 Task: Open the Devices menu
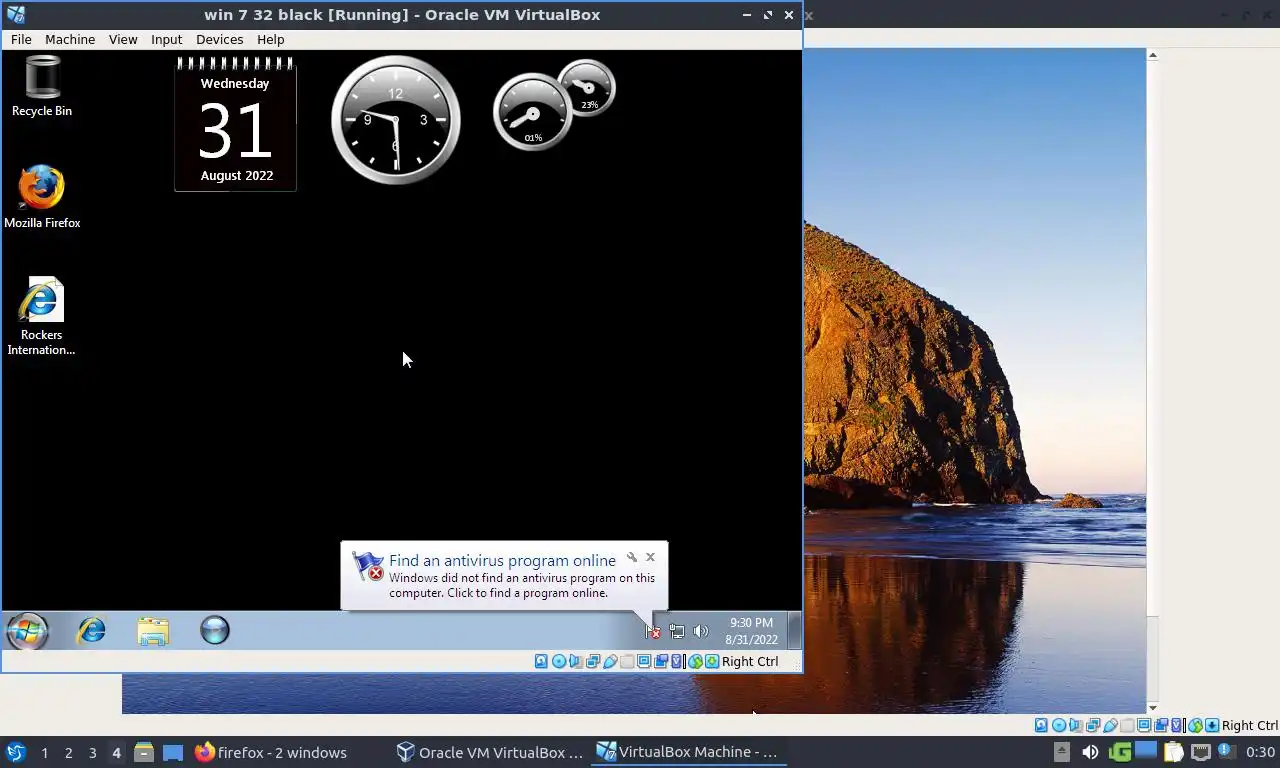219,39
